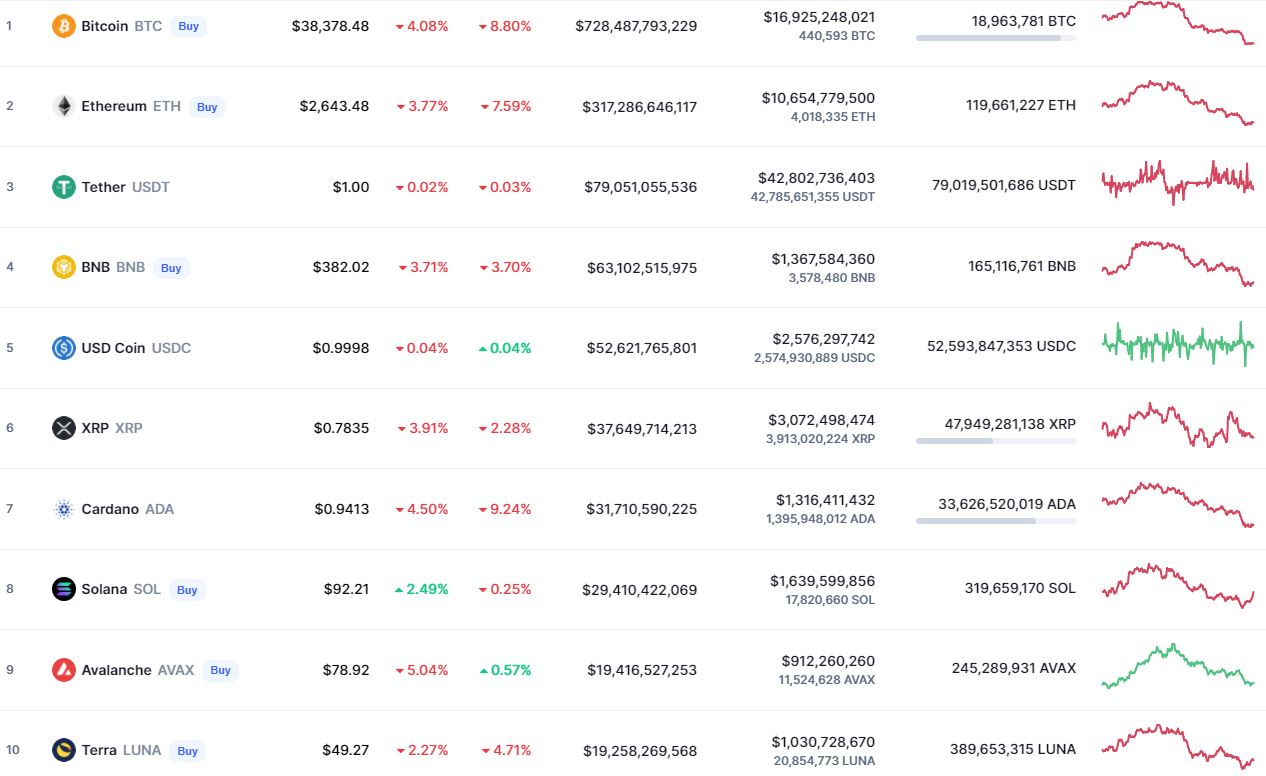Click Bitcoin's circulating supply progress bar
Viewport: 1266px width, 776px height.
[x=995, y=38]
